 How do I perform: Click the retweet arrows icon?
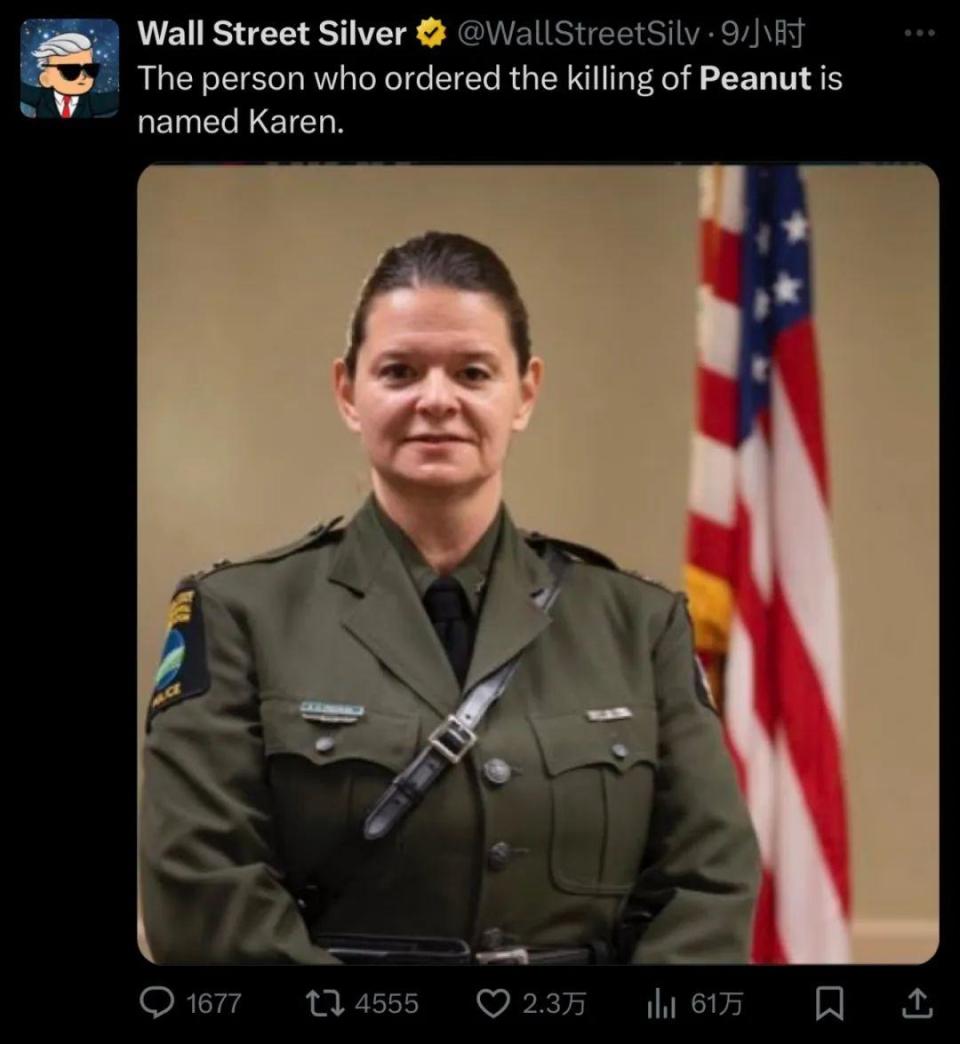[x=324, y=1003]
